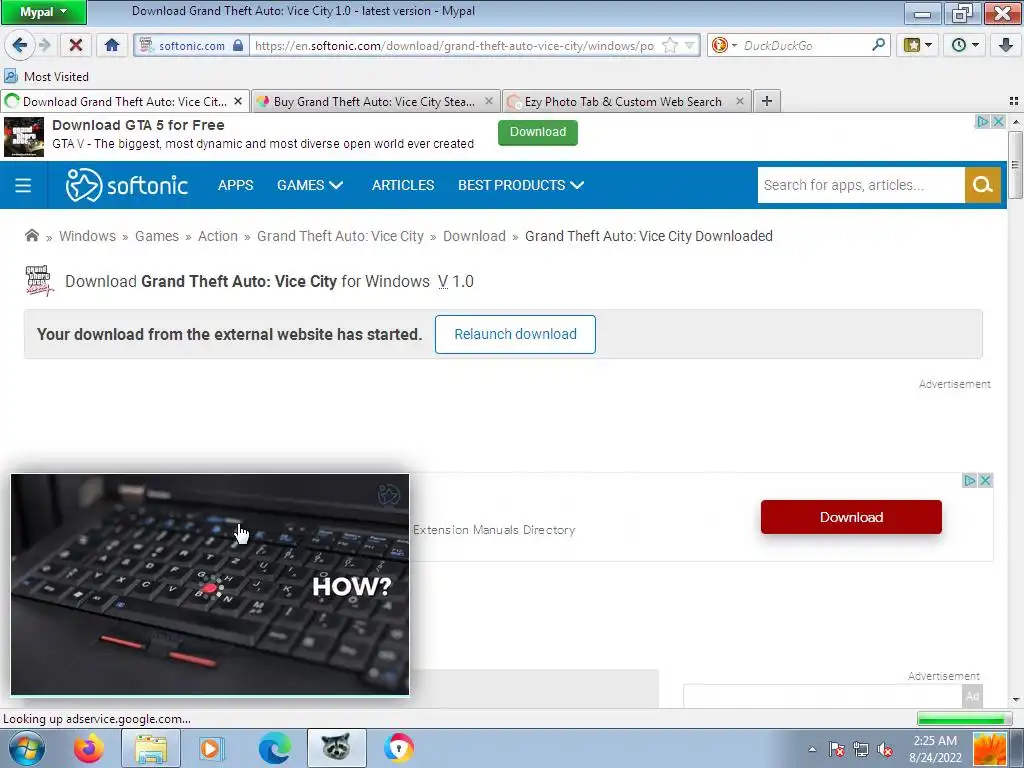Click the search magnifier in DuckDuckGo box

pyautogui.click(x=878, y=45)
